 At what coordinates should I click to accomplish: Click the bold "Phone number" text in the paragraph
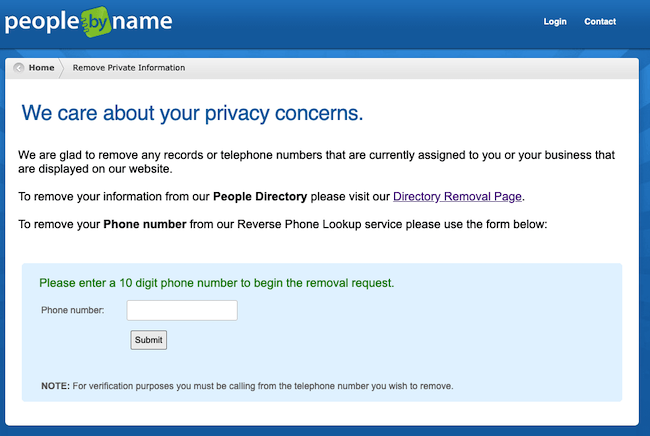pyautogui.click(x=145, y=224)
